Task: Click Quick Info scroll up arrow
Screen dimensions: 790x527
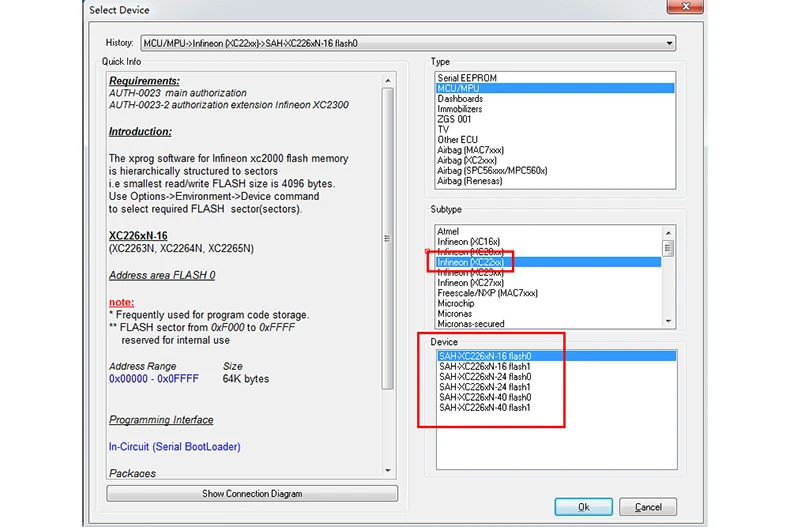Action: pyautogui.click(x=387, y=81)
